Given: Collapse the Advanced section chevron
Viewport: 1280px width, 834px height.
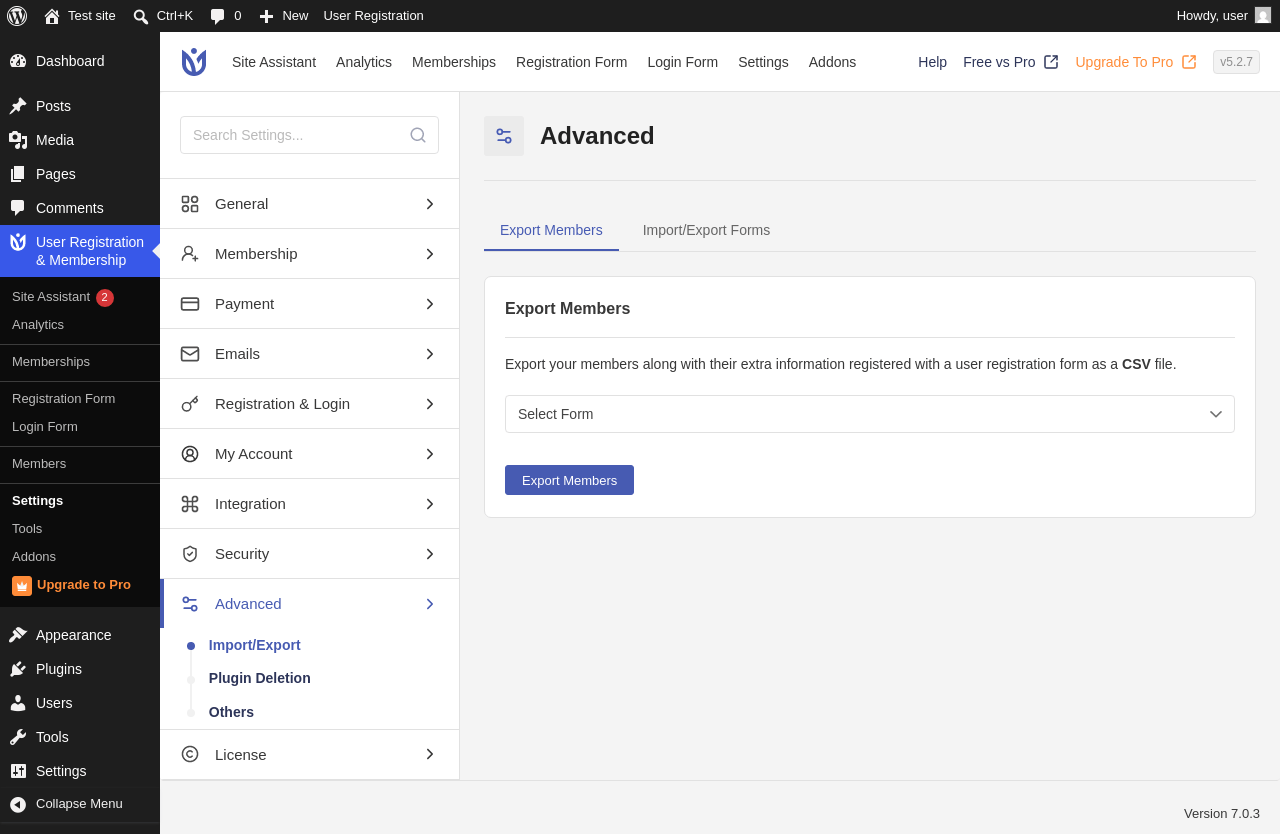Looking at the screenshot, I should click(430, 604).
